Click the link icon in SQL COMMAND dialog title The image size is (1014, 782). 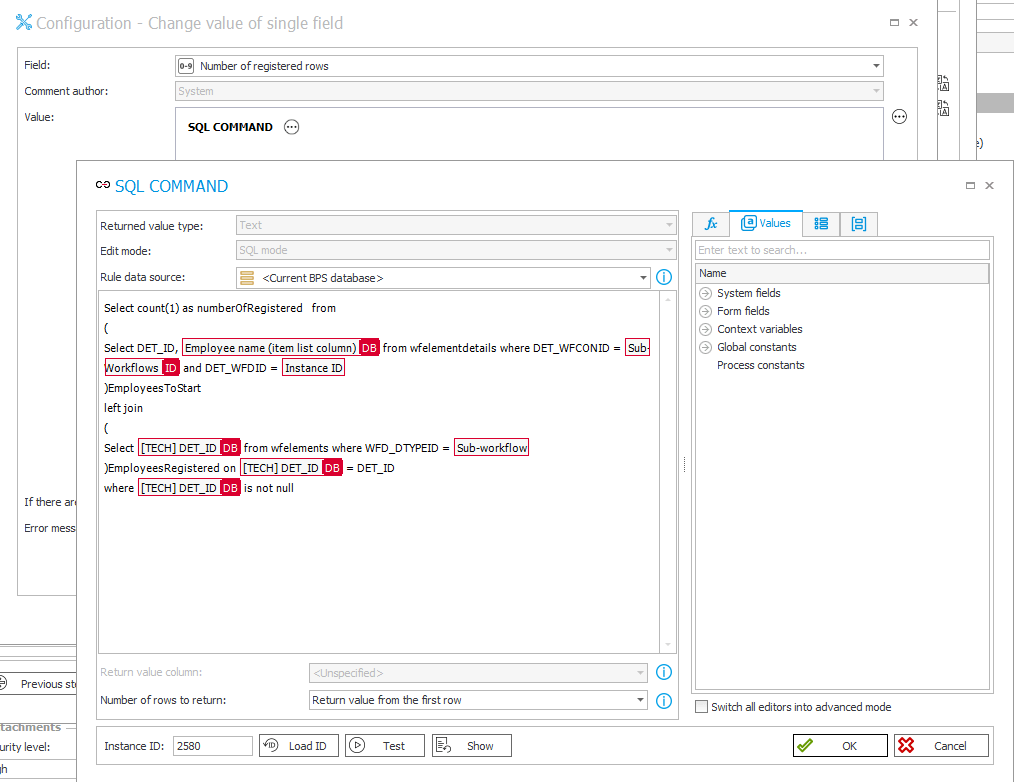(102, 185)
